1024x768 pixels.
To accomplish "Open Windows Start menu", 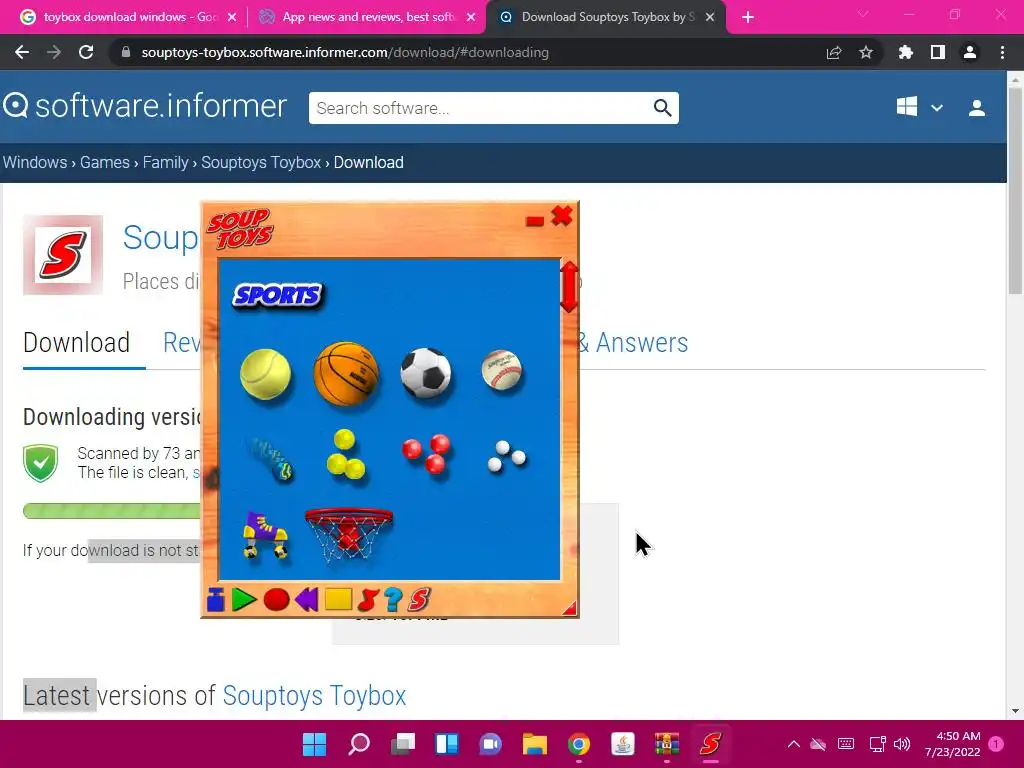I will pyautogui.click(x=314, y=744).
